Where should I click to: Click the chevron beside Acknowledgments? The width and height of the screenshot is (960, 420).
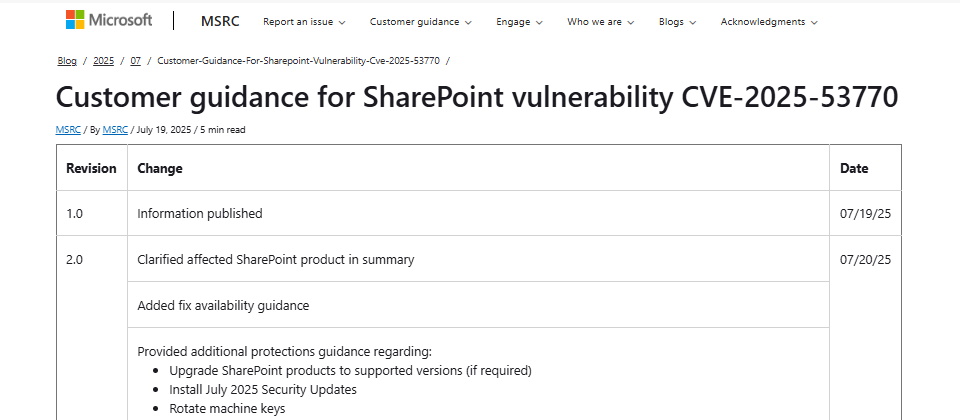tap(814, 22)
